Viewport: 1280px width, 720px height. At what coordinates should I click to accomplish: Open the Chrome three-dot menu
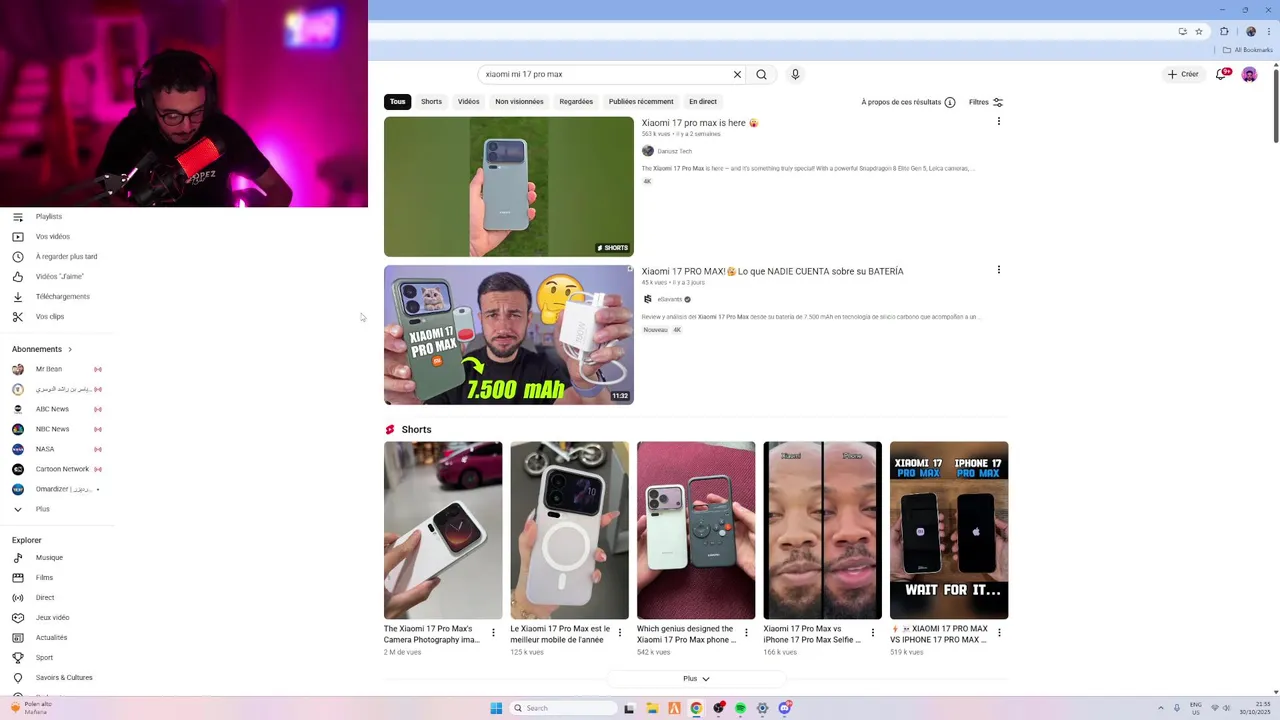[1269, 31]
